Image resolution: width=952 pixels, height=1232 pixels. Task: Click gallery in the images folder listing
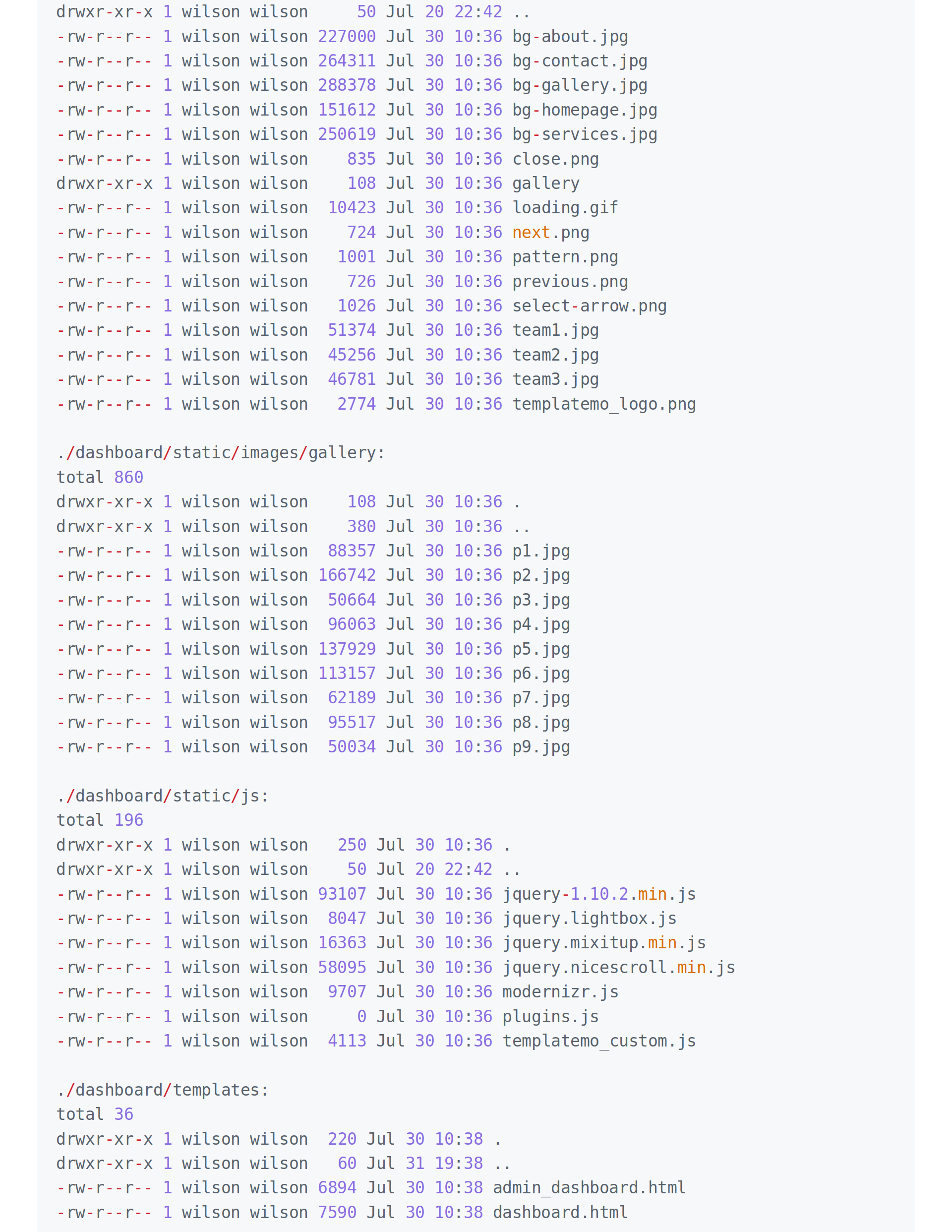coord(545,184)
